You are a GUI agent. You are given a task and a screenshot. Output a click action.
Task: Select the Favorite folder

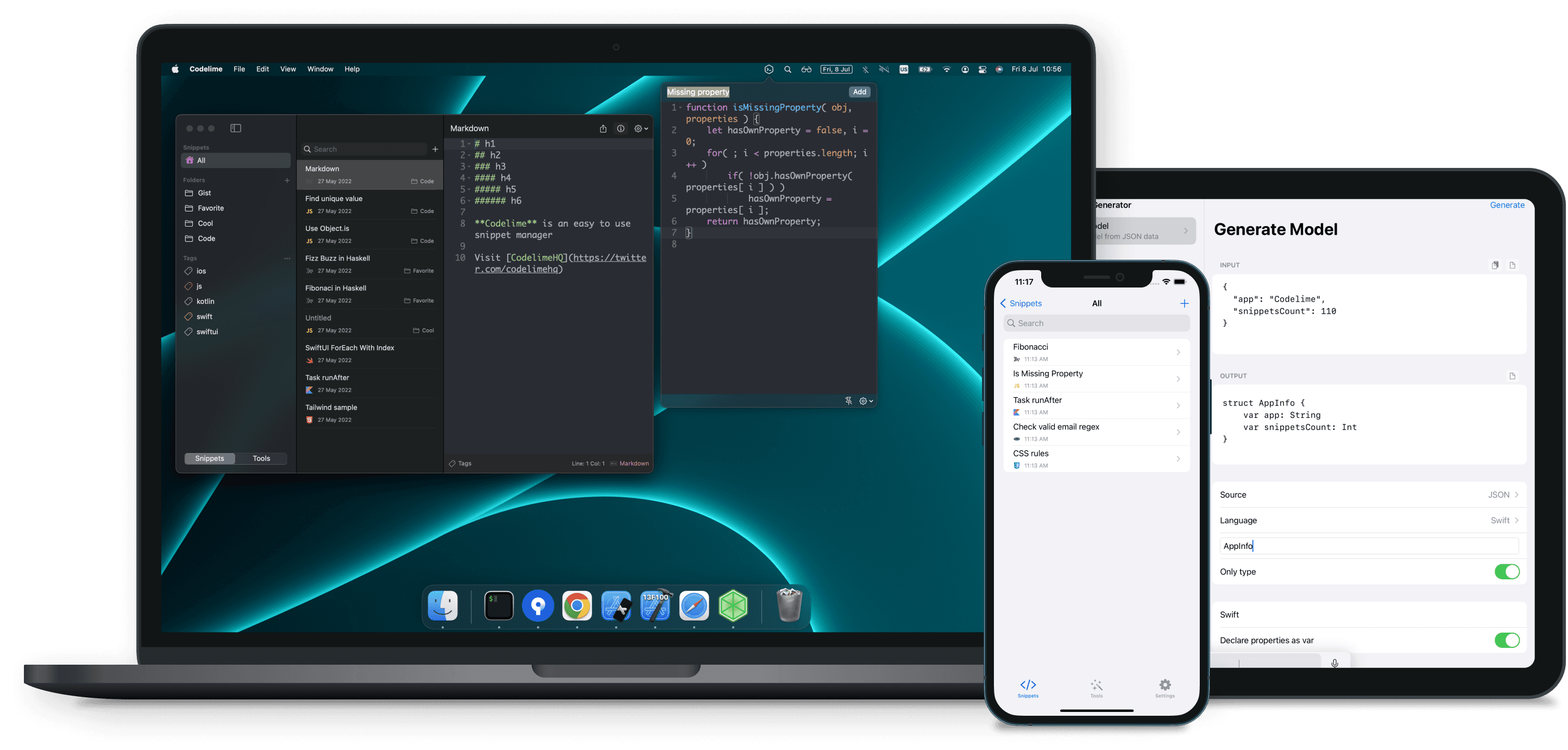(x=236, y=208)
